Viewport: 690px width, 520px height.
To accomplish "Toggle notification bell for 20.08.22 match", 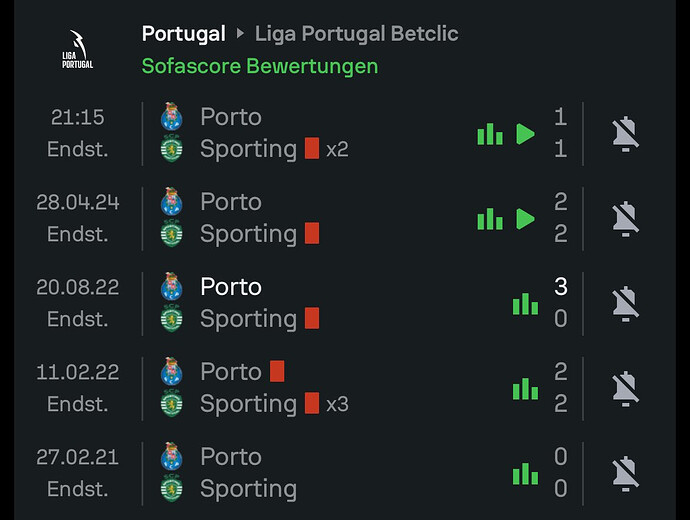I will click(x=625, y=304).
